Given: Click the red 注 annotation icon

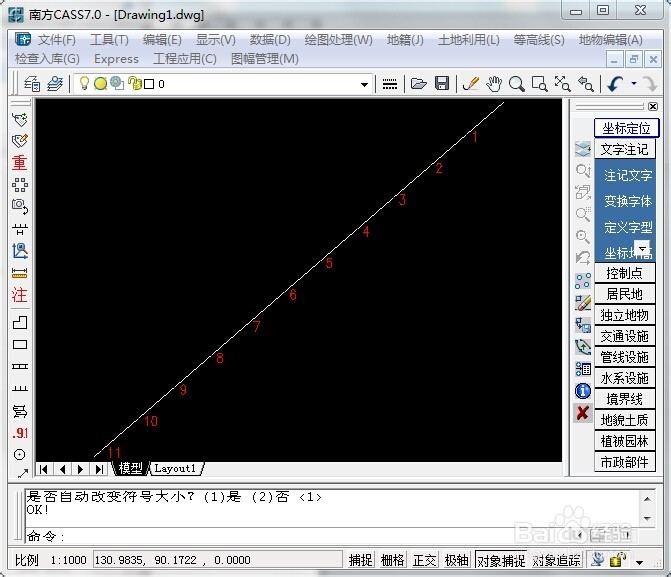Looking at the screenshot, I should tap(19, 294).
